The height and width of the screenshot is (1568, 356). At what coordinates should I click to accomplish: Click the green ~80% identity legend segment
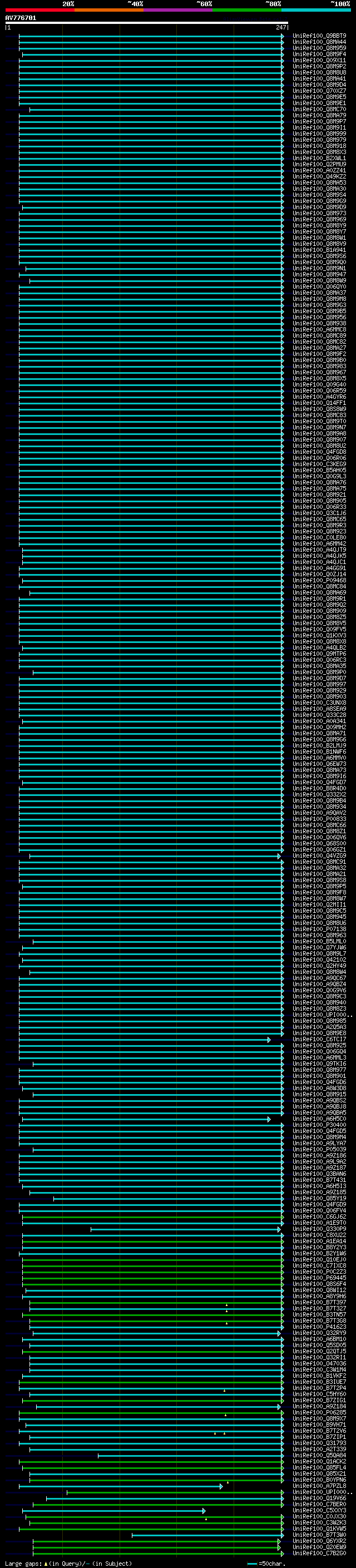coord(247,10)
